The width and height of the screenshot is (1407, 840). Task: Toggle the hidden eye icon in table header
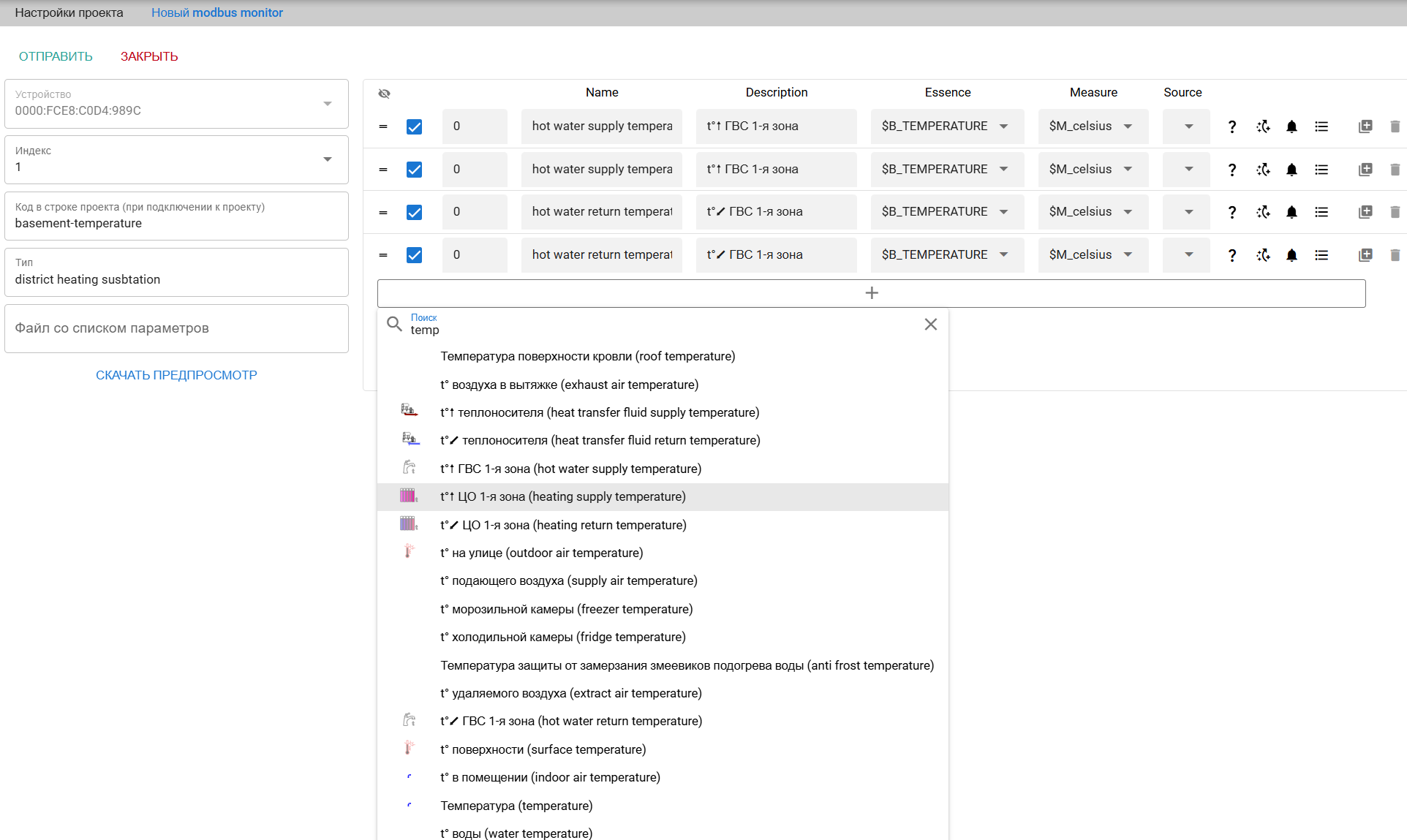385,94
